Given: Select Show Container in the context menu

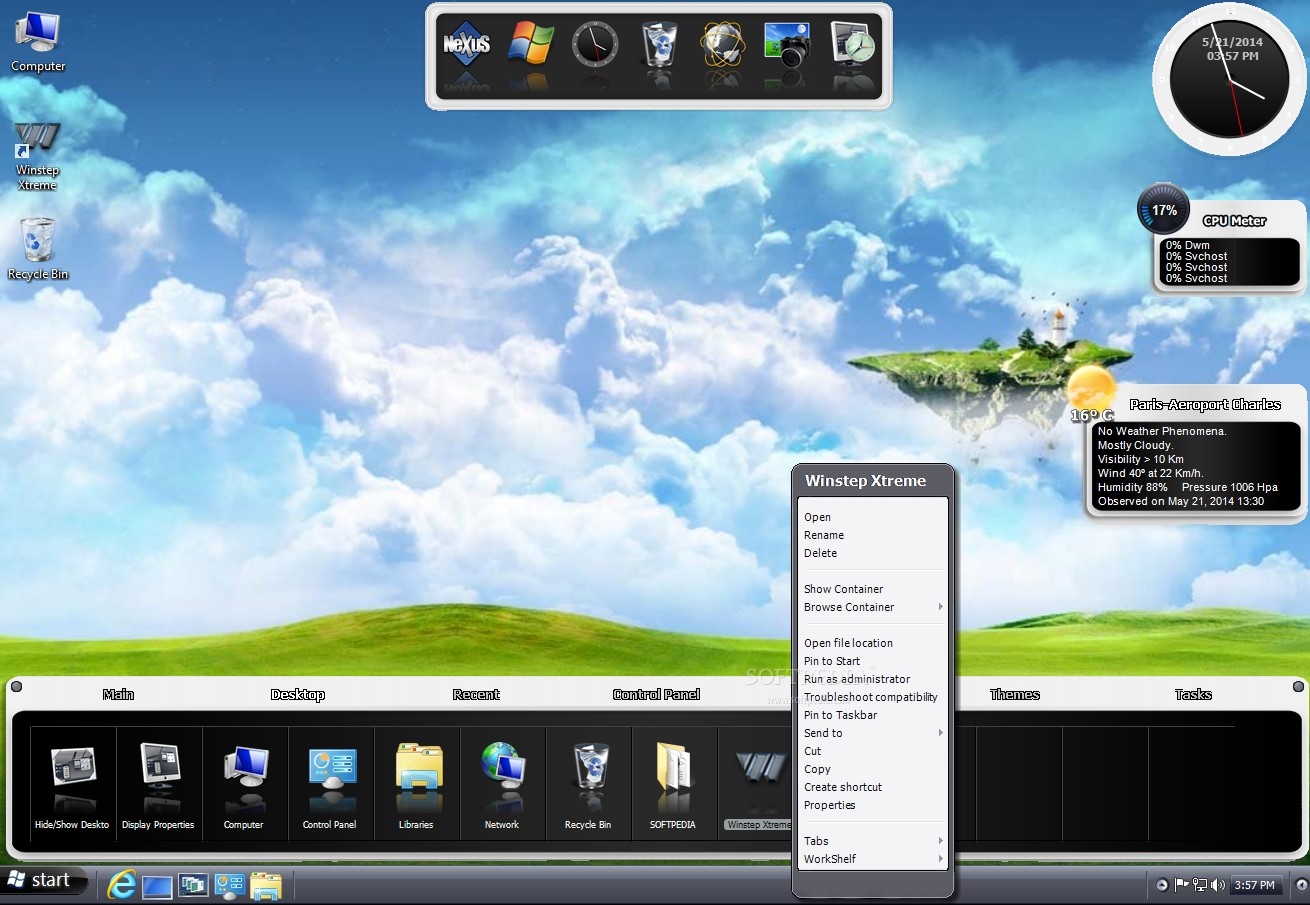Looking at the screenshot, I should pos(873,589).
